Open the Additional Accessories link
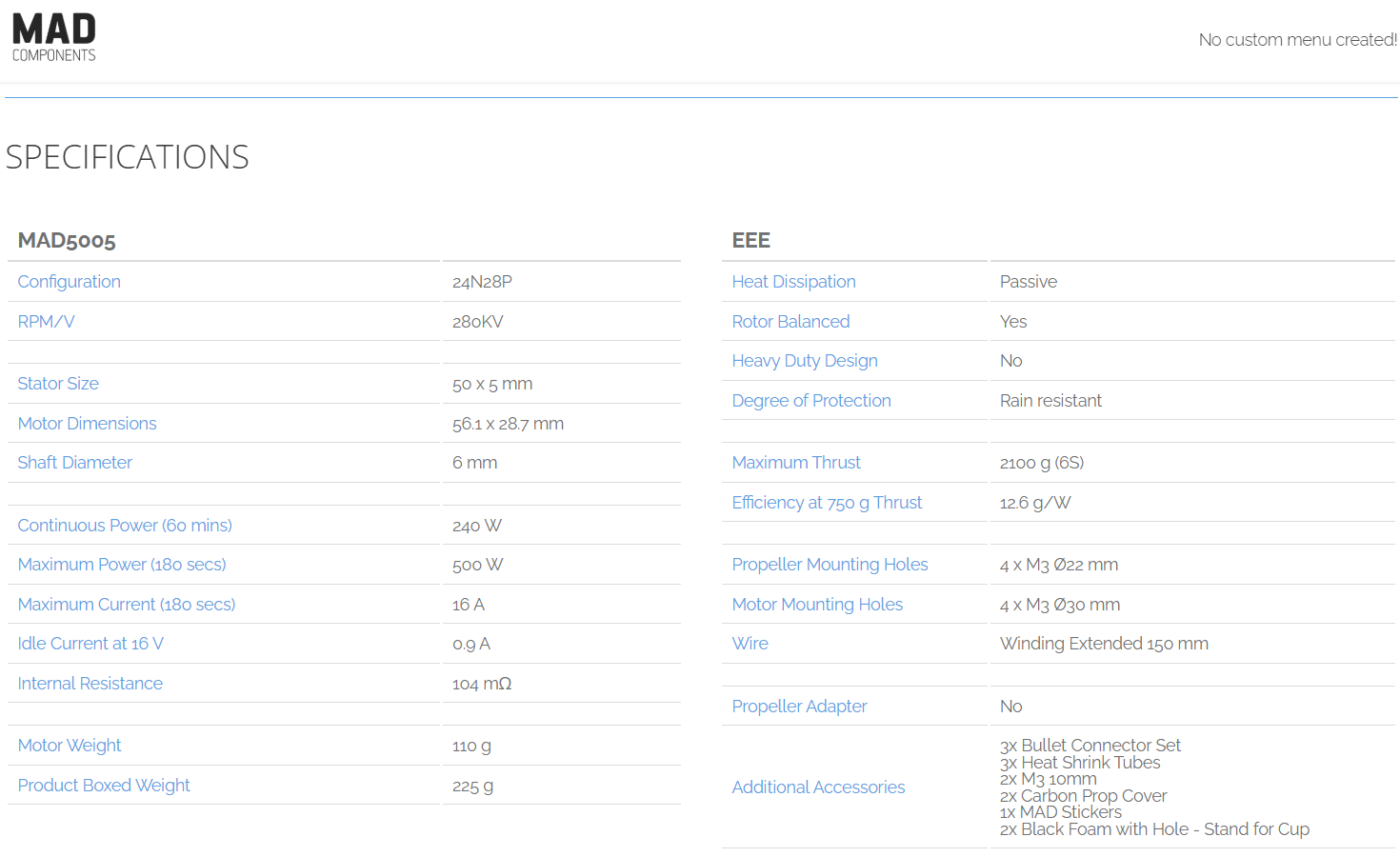The image size is (1400, 857). pos(818,787)
